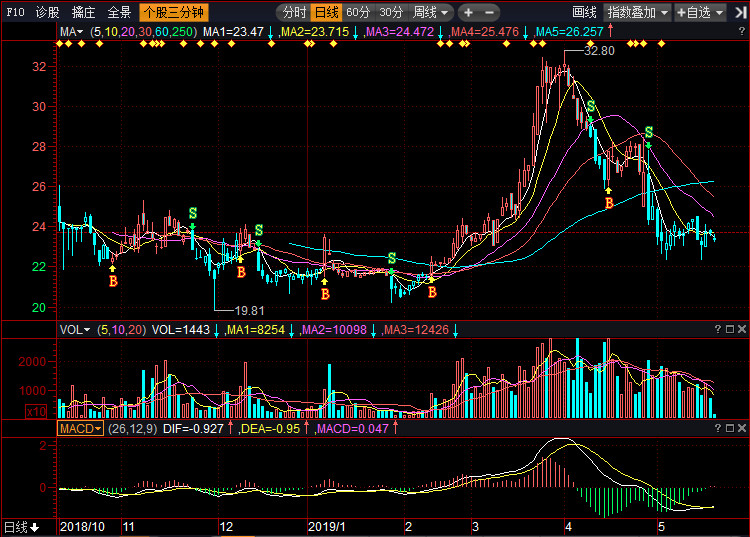
Task: Click the 19.81 low price label
Action: point(249,311)
